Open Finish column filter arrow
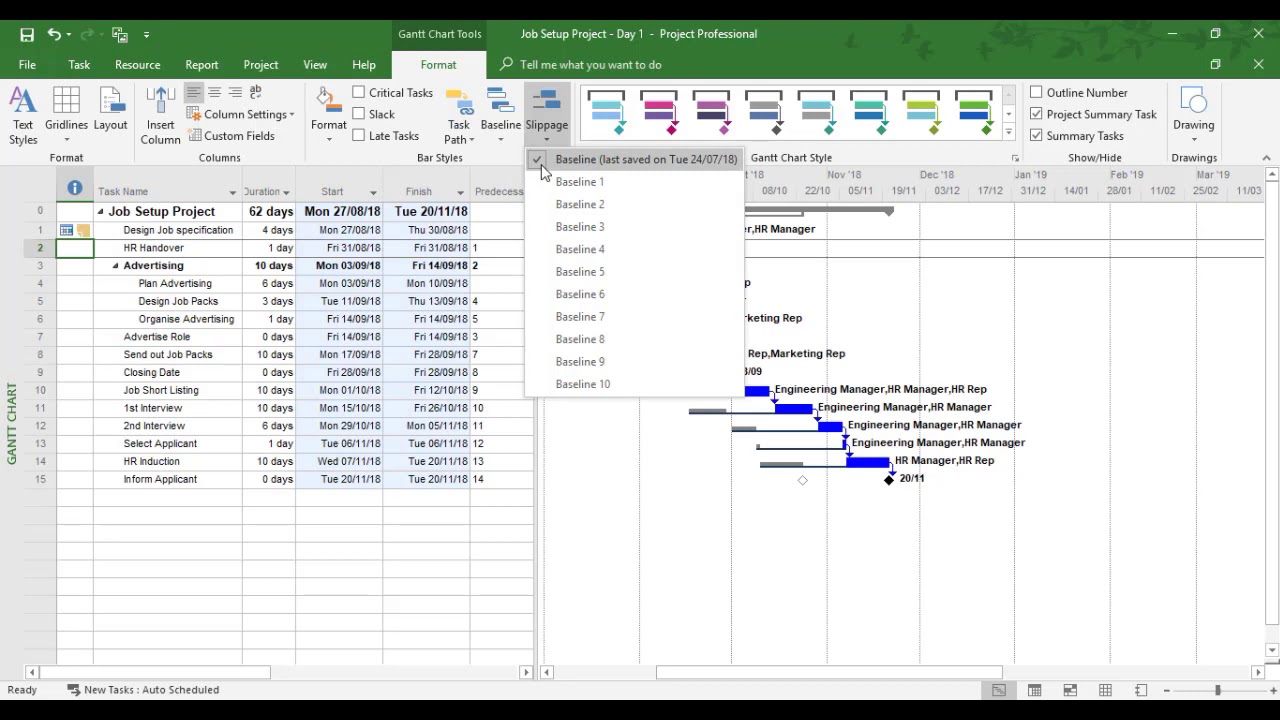Image resolution: width=1280 pixels, height=720 pixels. point(460,192)
